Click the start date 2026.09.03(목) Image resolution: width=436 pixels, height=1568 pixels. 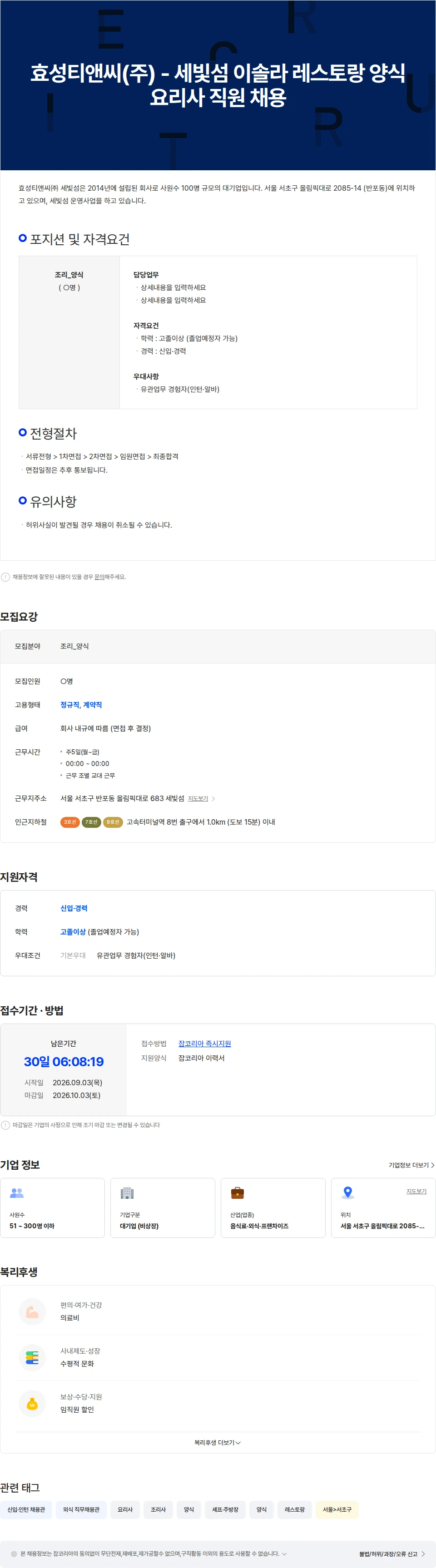(77, 1082)
